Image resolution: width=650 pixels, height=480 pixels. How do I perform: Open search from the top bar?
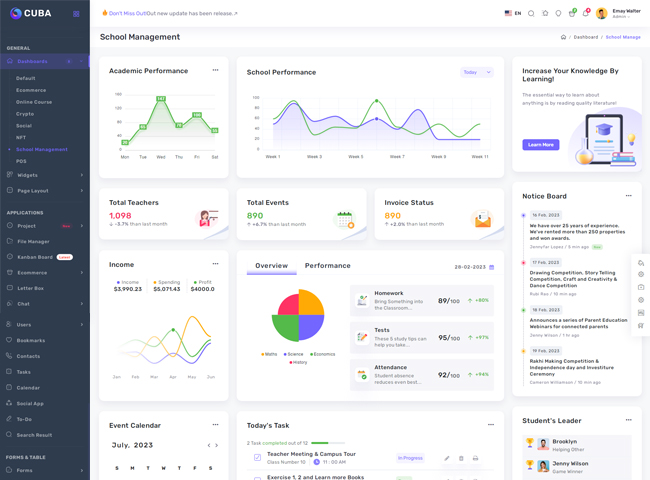[531, 14]
